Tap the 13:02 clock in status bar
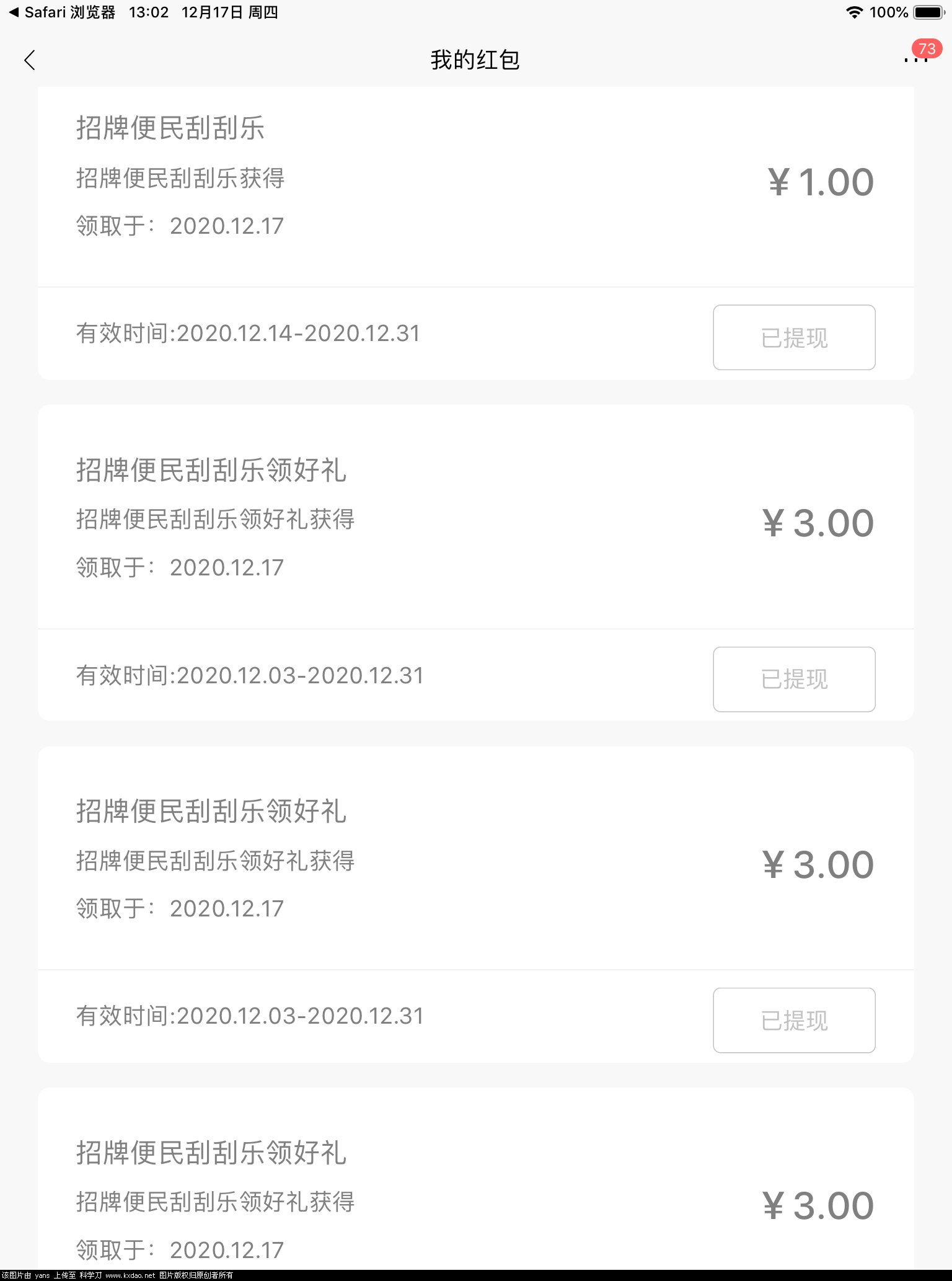This screenshot has width=952, height=1281. click(149, 12)
